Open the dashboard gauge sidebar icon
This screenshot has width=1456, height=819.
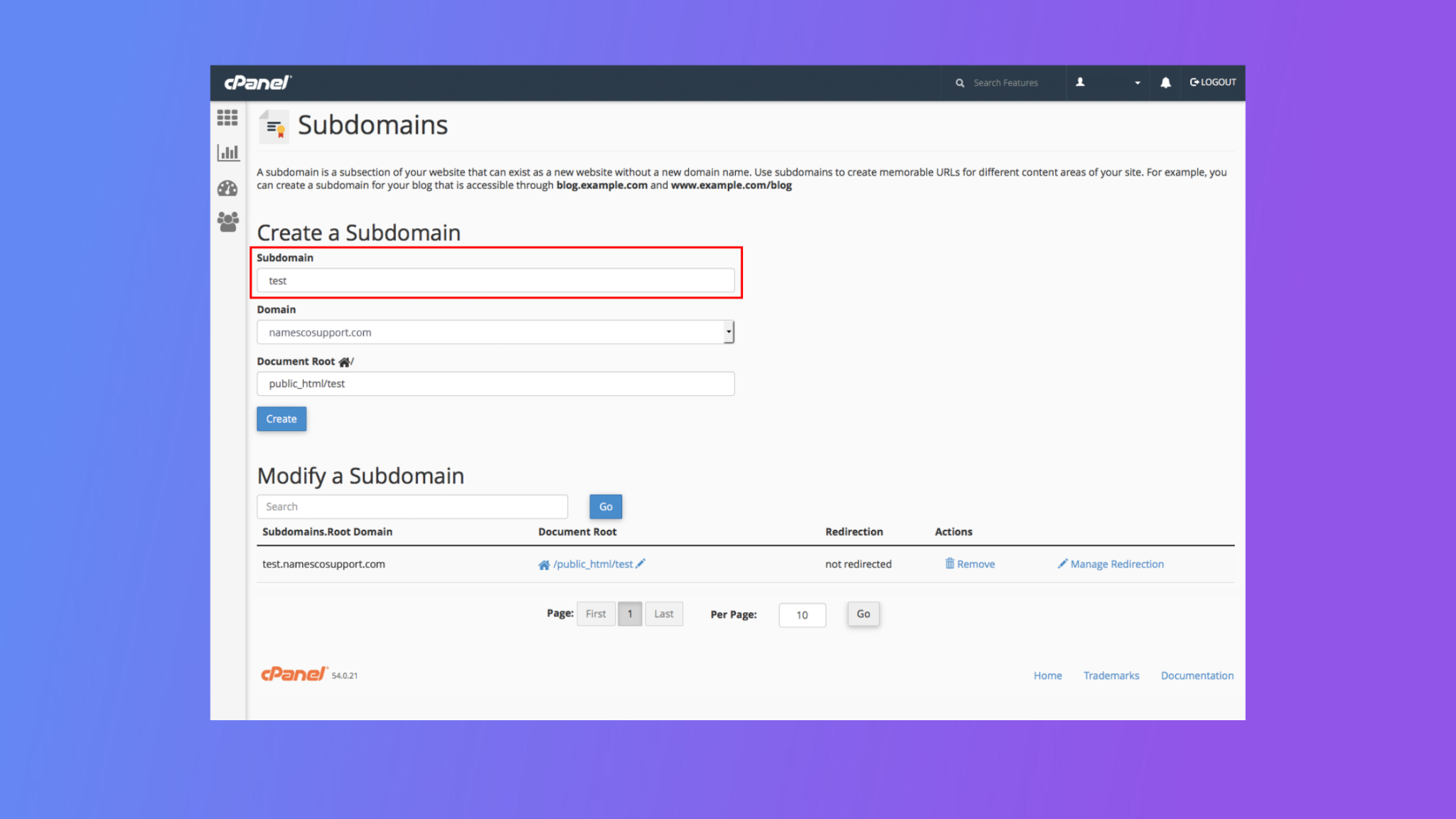tap(227, 188)
